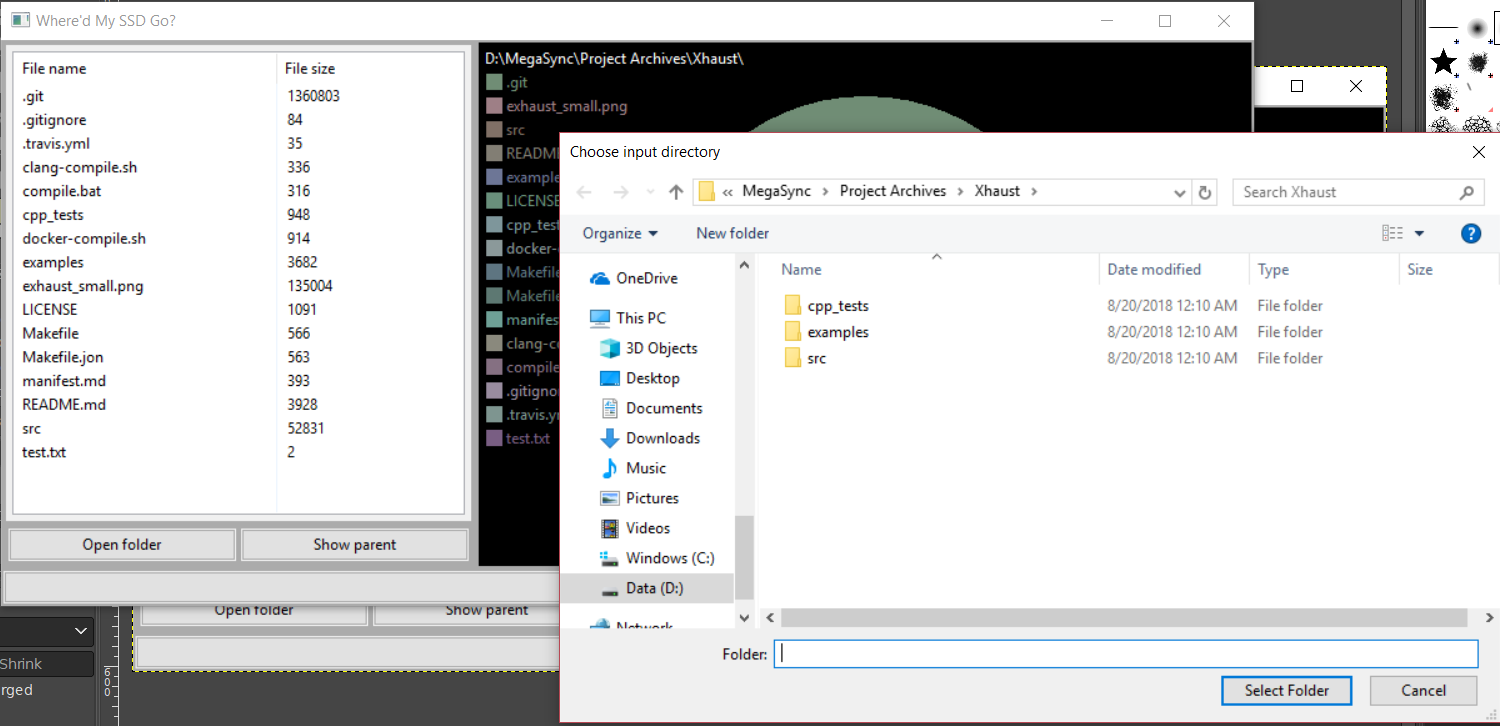Viewport: 1500px width, 726px height.
Task: Select 3D Objects in navigation pane
Action: (x=661, y=348)
